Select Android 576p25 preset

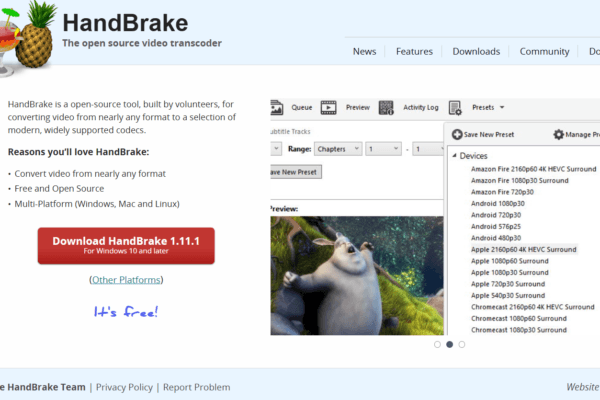(496, 226)
